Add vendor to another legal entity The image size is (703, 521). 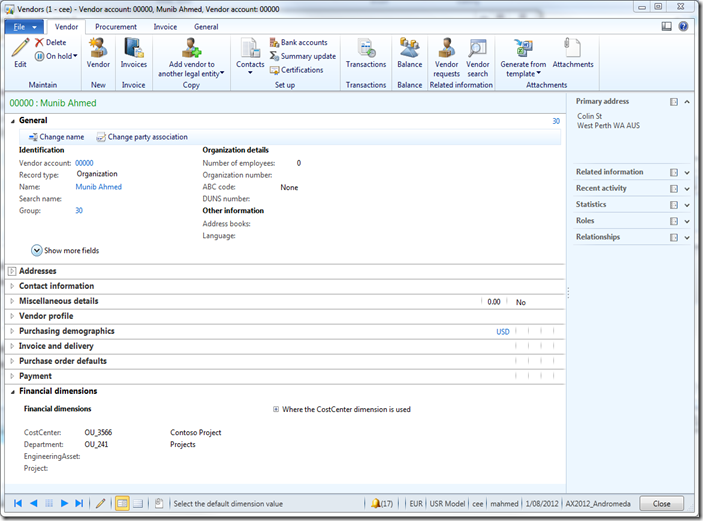pyautogui.click(x=191, y=58)
